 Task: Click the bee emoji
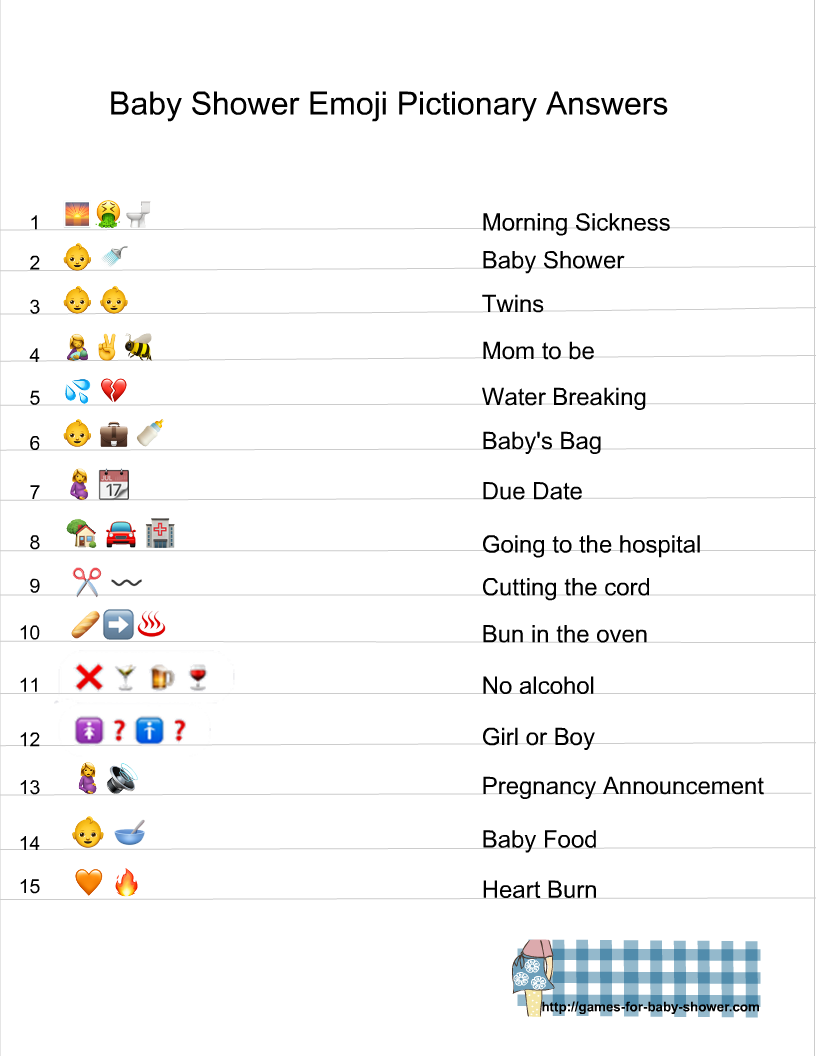pos(138,348)
